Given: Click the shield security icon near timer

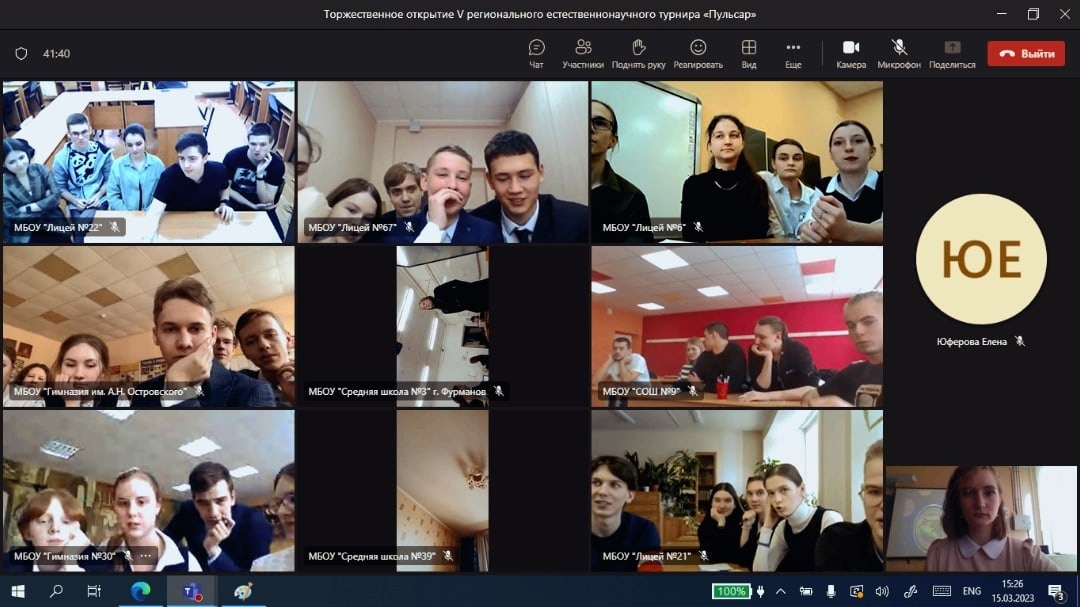Looking at the screenshot, I should (x=21, y=54).
